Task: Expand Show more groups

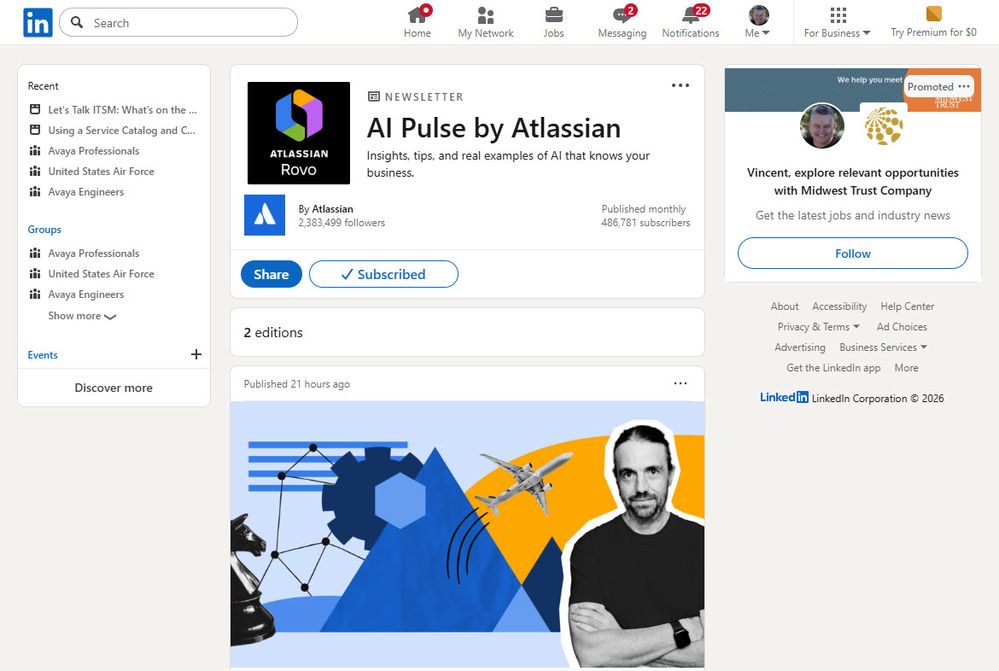Action: (82, 316)
